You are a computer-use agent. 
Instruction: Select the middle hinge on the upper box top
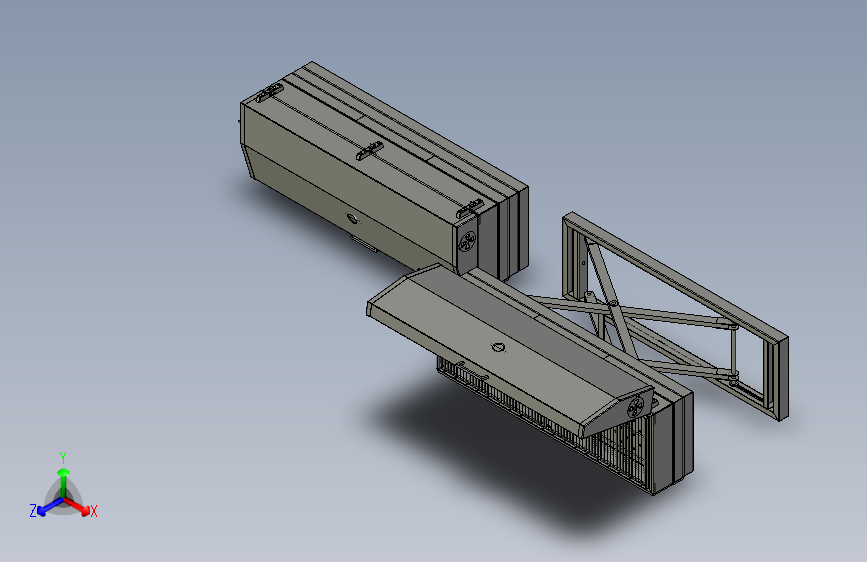(x=369, y=150)
